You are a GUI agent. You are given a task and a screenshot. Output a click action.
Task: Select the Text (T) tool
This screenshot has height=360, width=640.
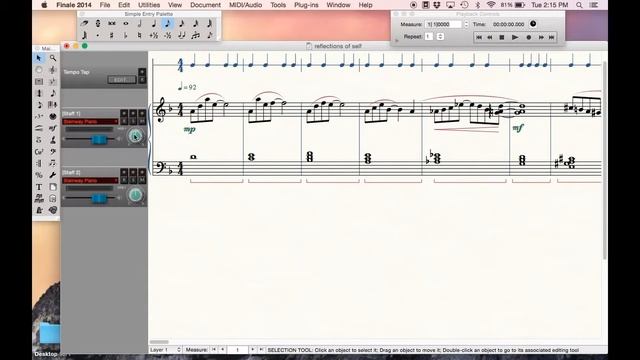click(39, 187)
